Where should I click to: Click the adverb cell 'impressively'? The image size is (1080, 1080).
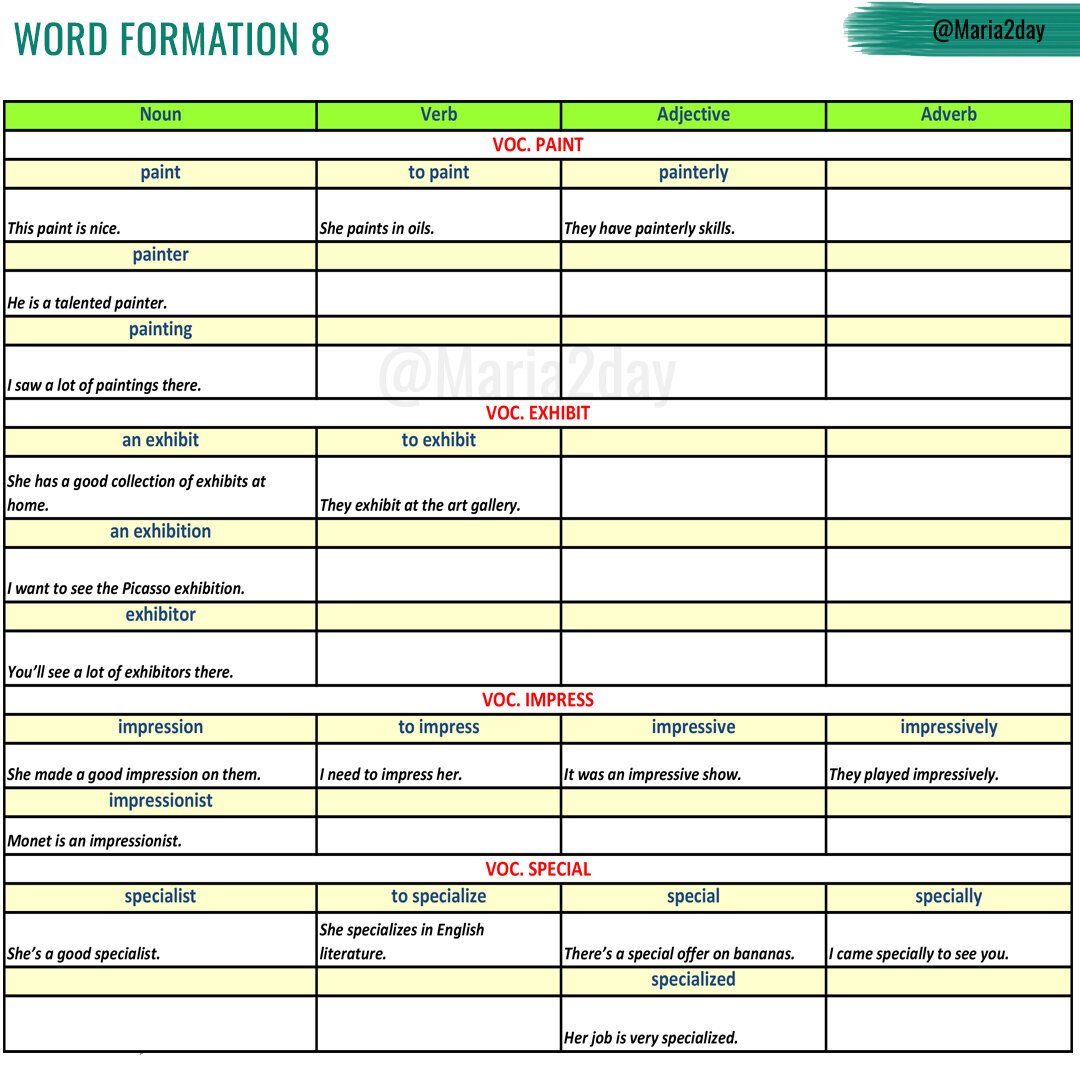point(948,728)
